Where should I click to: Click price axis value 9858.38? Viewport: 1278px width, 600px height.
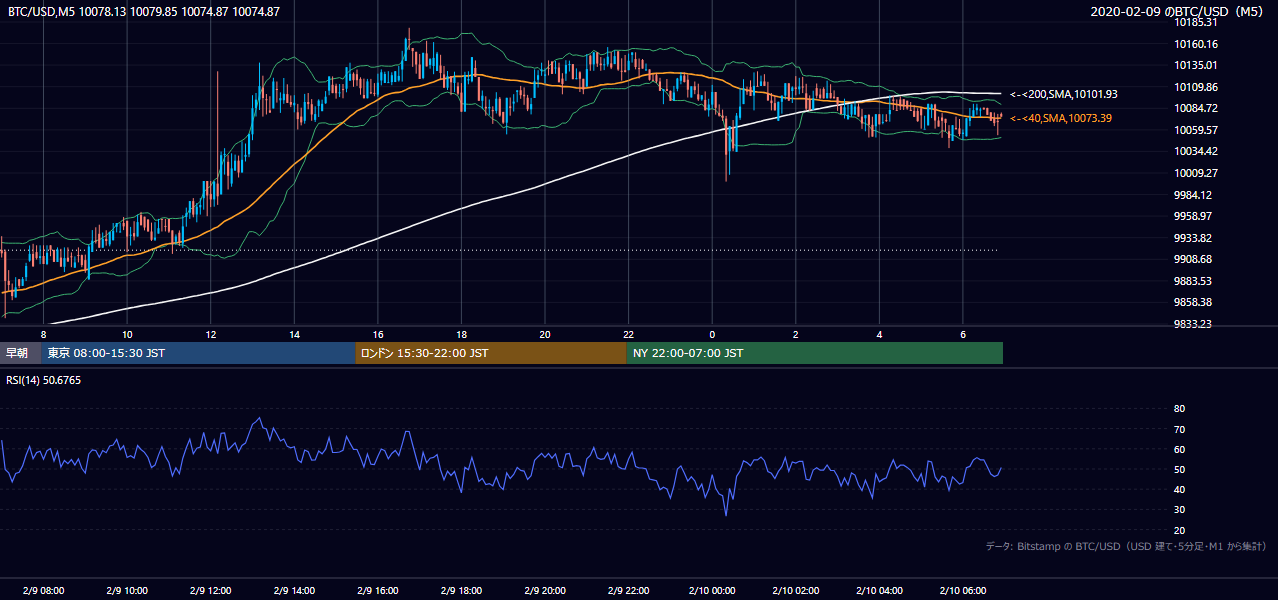coord(1194,302)
